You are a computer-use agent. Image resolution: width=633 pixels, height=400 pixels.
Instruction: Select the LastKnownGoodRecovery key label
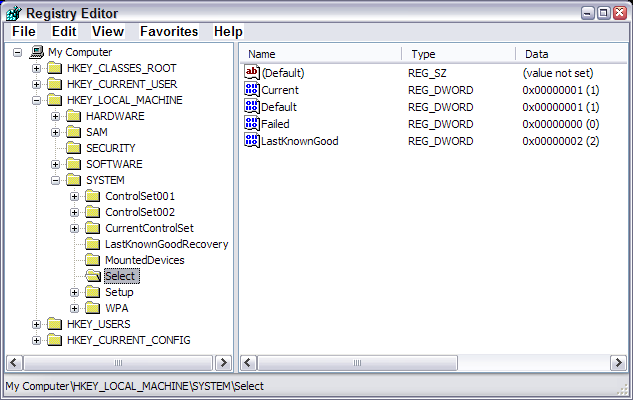coord(167,244)
